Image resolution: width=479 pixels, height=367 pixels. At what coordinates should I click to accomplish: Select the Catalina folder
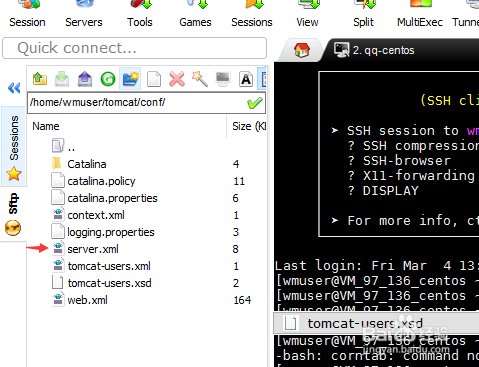tap(87, 164)
